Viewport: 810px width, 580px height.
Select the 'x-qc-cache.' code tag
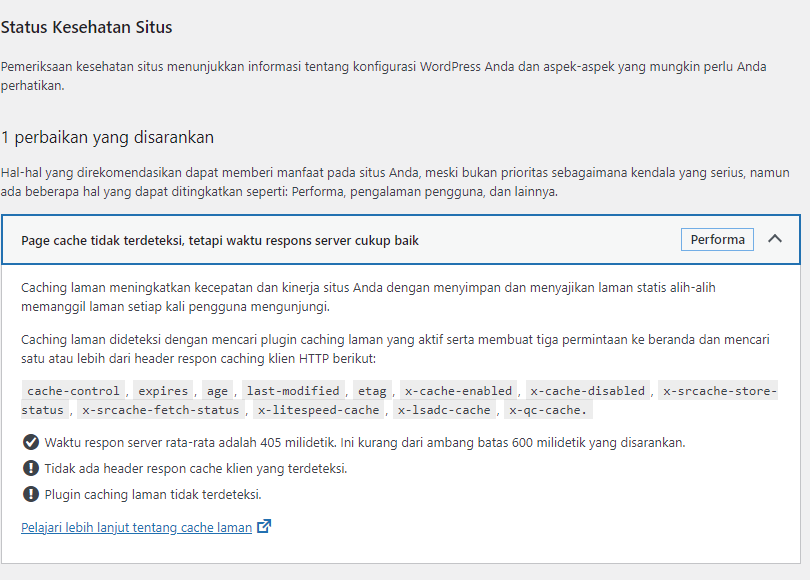(x=548, y=410)
